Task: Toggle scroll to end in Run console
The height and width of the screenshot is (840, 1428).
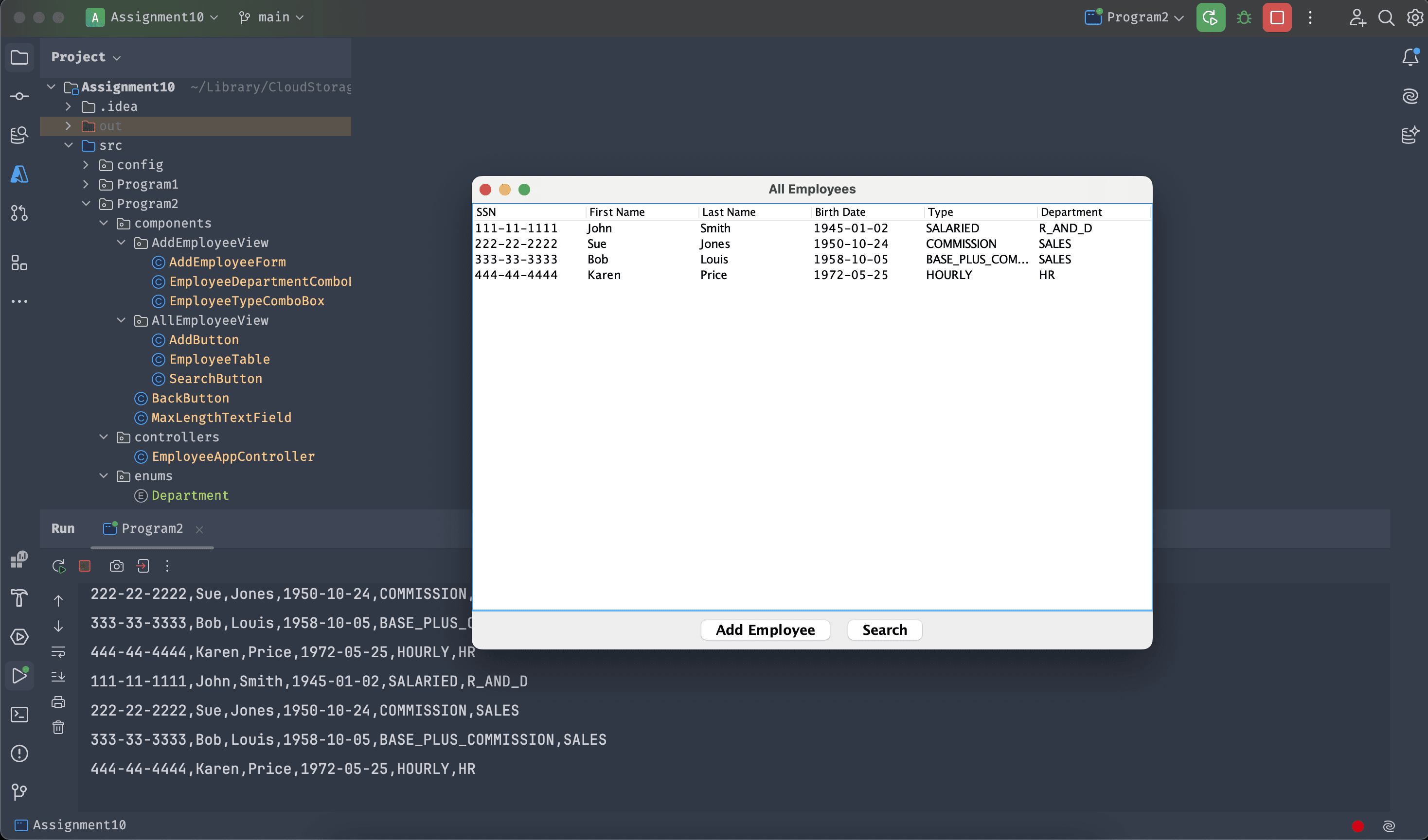Action: click(x=58, y=676)
